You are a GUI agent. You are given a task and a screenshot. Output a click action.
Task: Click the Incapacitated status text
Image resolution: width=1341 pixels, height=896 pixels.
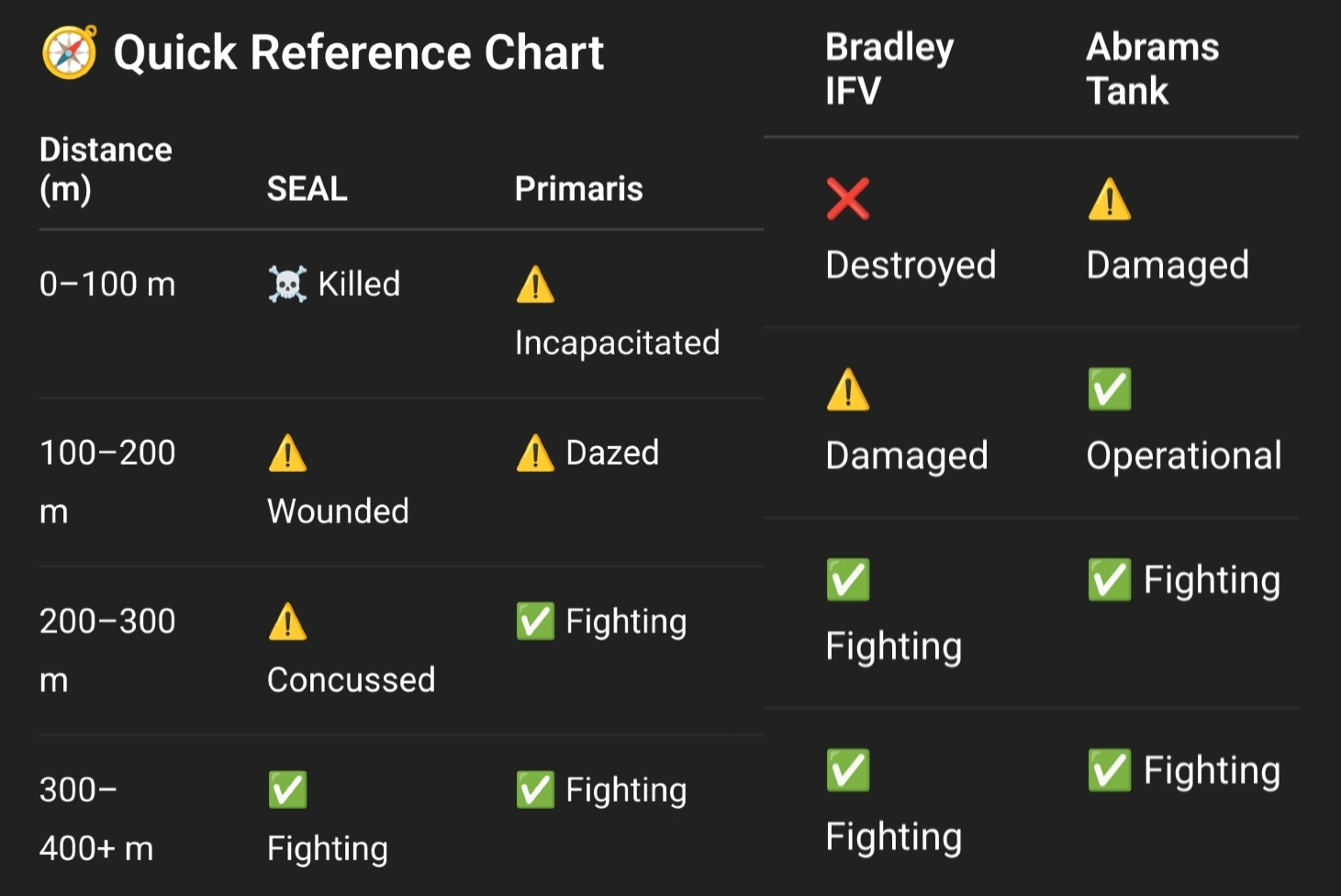[617, 343]
